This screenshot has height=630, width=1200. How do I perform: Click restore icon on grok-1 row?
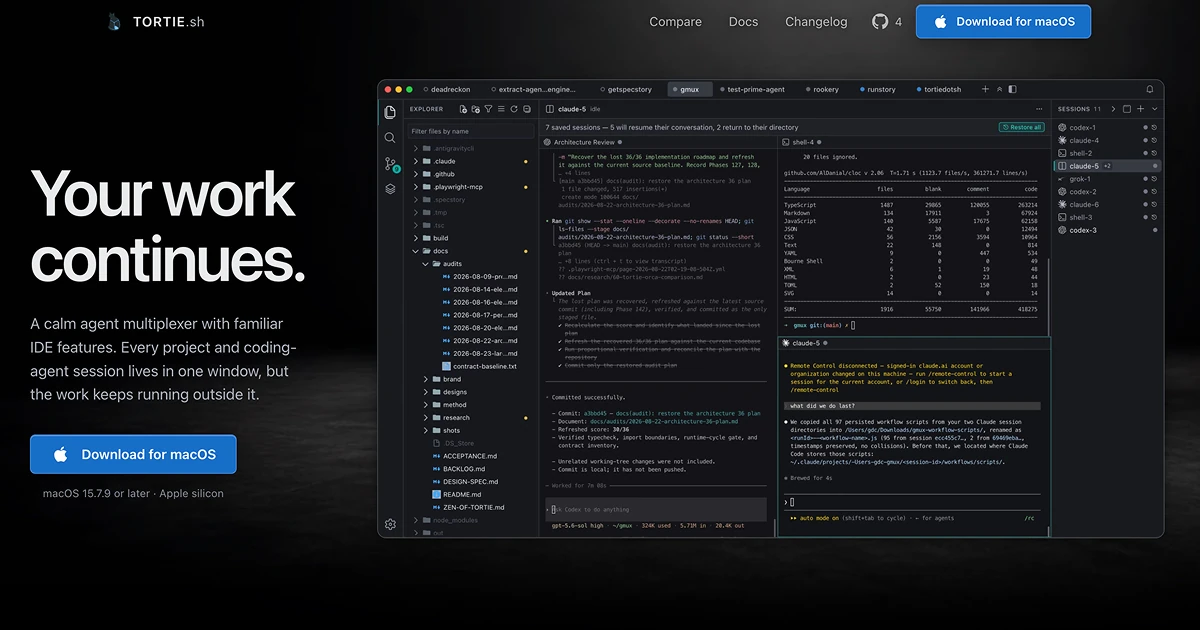tap(1154, 179)
